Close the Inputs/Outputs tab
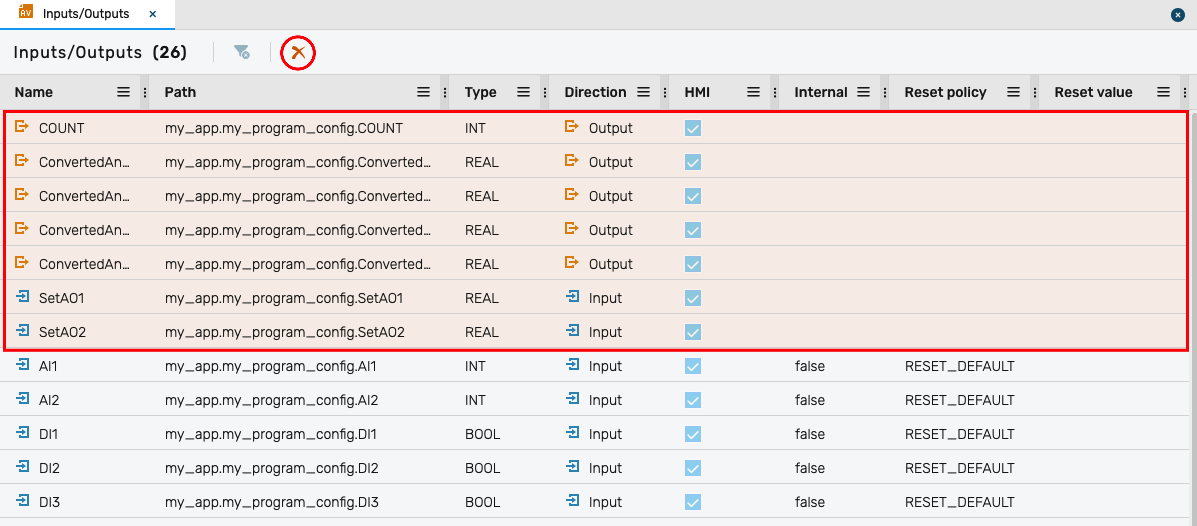Screen dimensions: 1197x526 point(152,14)
